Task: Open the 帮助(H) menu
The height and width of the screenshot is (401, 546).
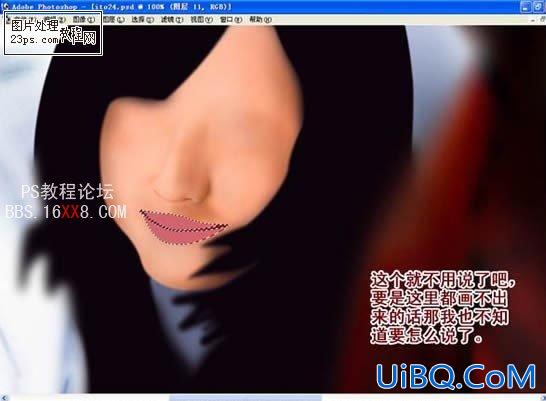Action: 260,19
